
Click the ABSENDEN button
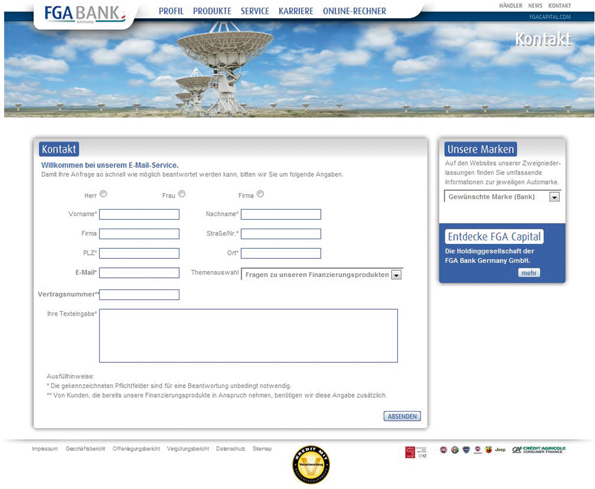point(402,416)
